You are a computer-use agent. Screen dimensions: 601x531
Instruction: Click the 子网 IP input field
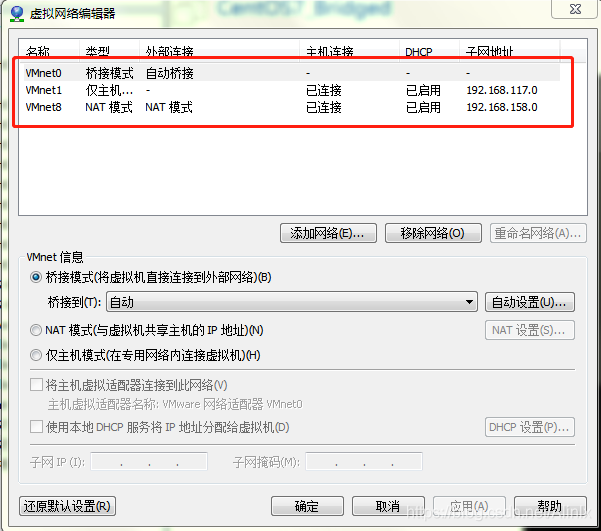(149, 462)
